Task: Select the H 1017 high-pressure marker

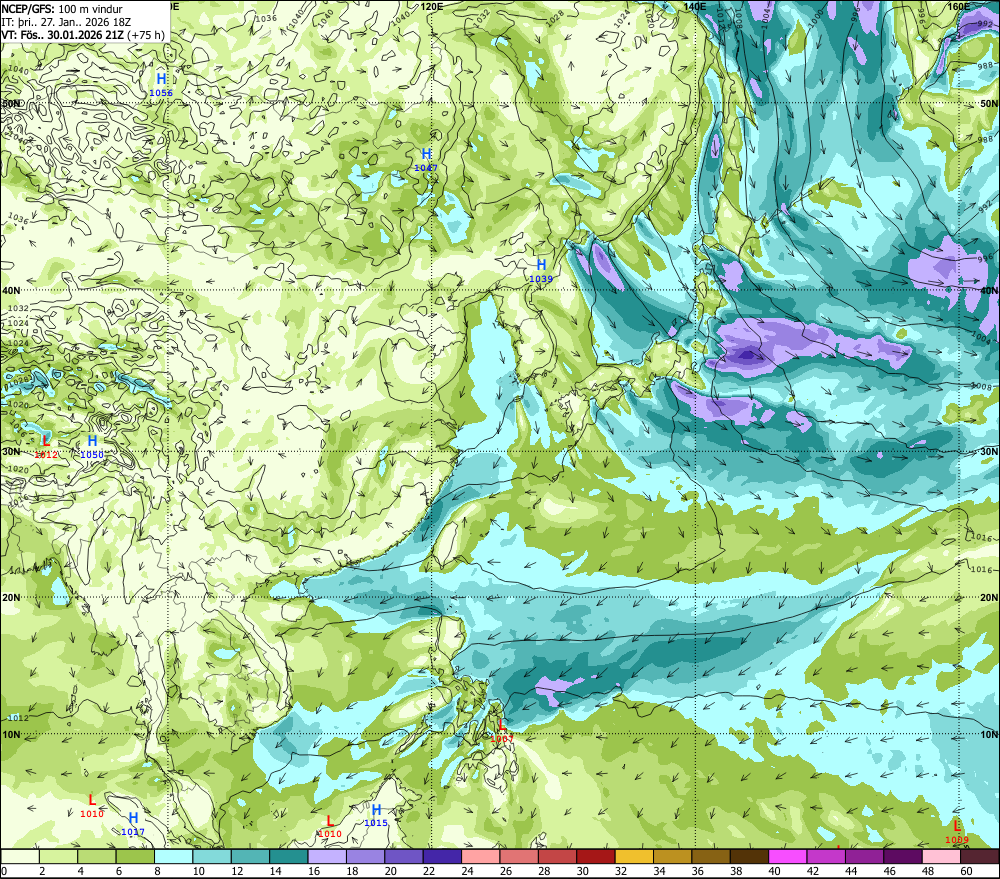Action: point(133,824)
